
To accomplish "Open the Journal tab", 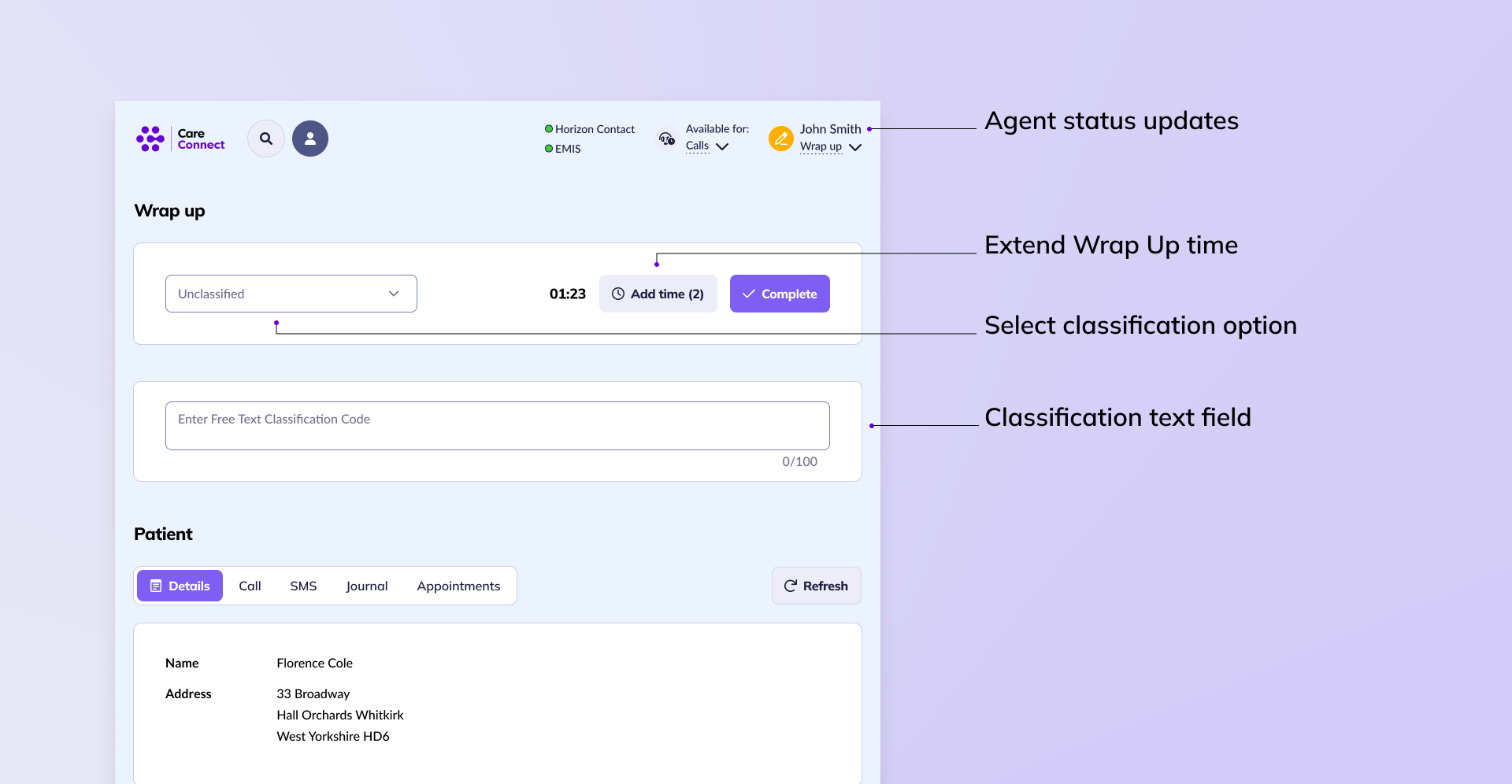I will click(x=367, y=586).
